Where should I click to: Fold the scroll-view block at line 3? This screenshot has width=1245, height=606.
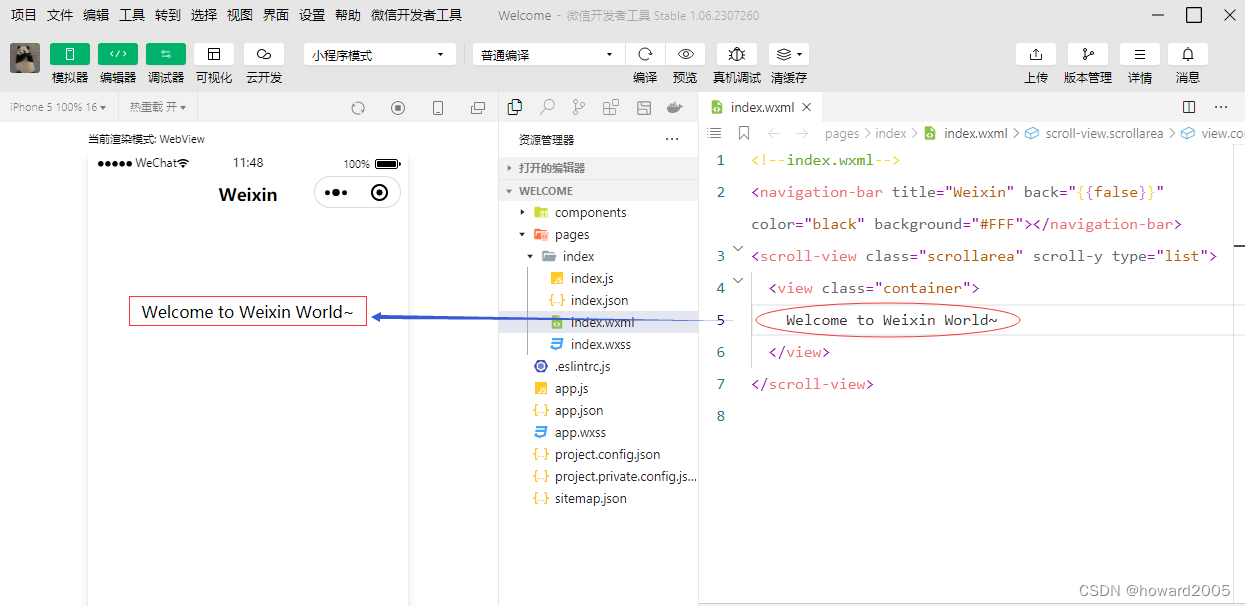(x=738, y=248)
